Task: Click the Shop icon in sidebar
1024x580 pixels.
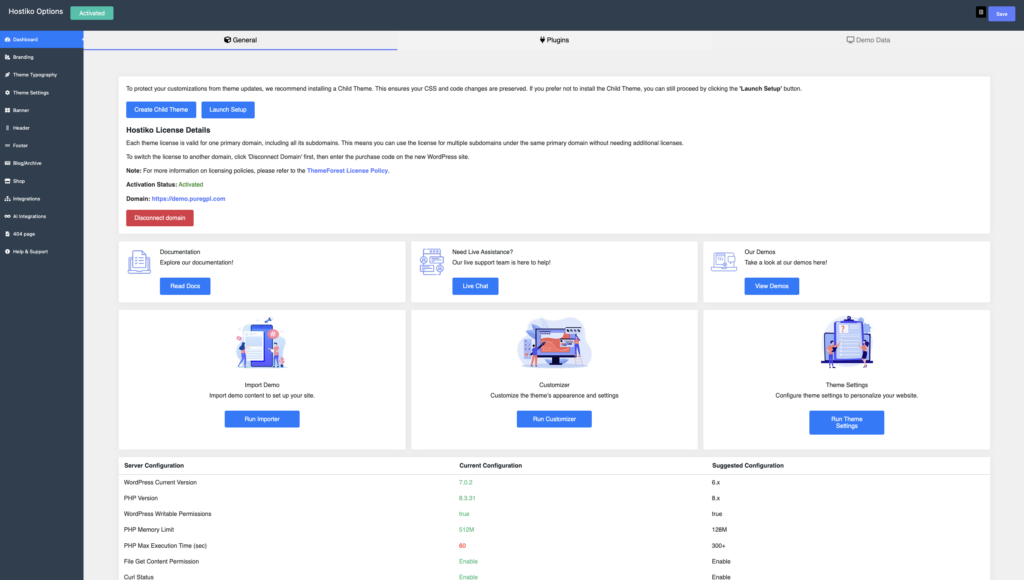Action: pyautogui.click(x=7, y=181)
